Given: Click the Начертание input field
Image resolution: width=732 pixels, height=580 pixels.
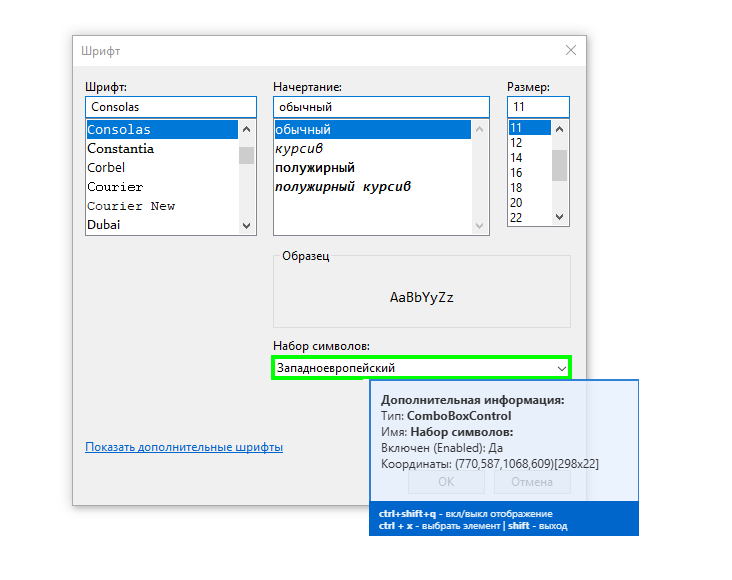Looking at the screenshot, I should tap(381, 107).
